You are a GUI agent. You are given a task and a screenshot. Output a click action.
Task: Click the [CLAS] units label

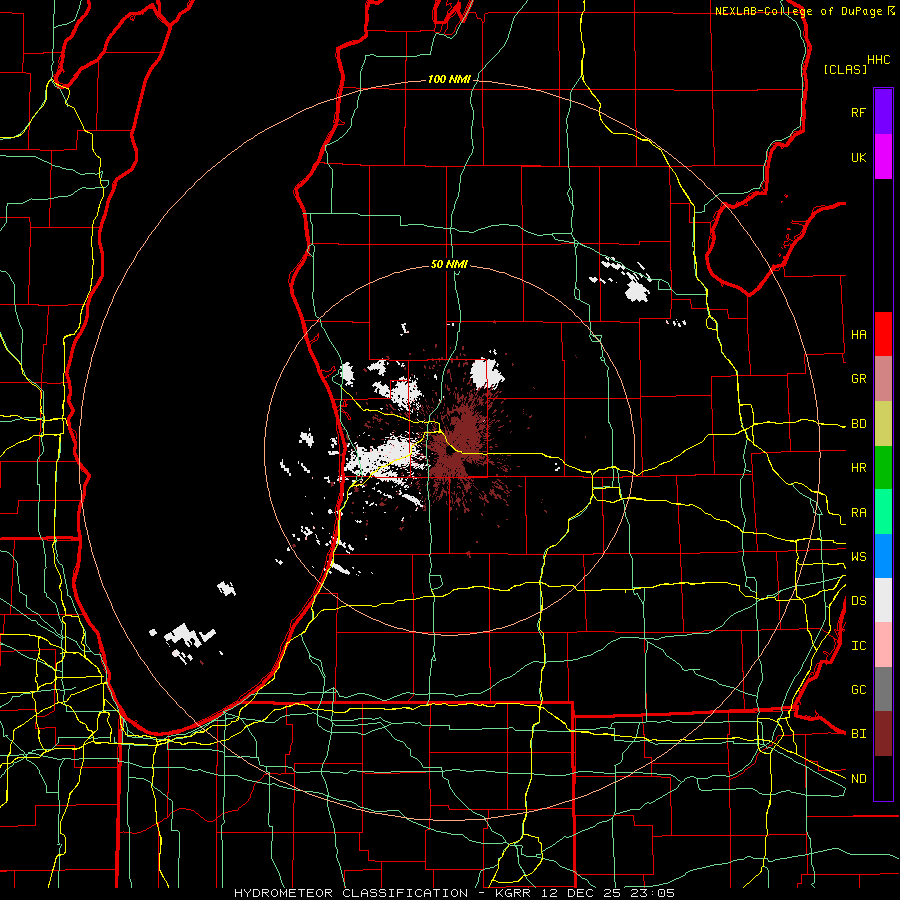point(845,69)
